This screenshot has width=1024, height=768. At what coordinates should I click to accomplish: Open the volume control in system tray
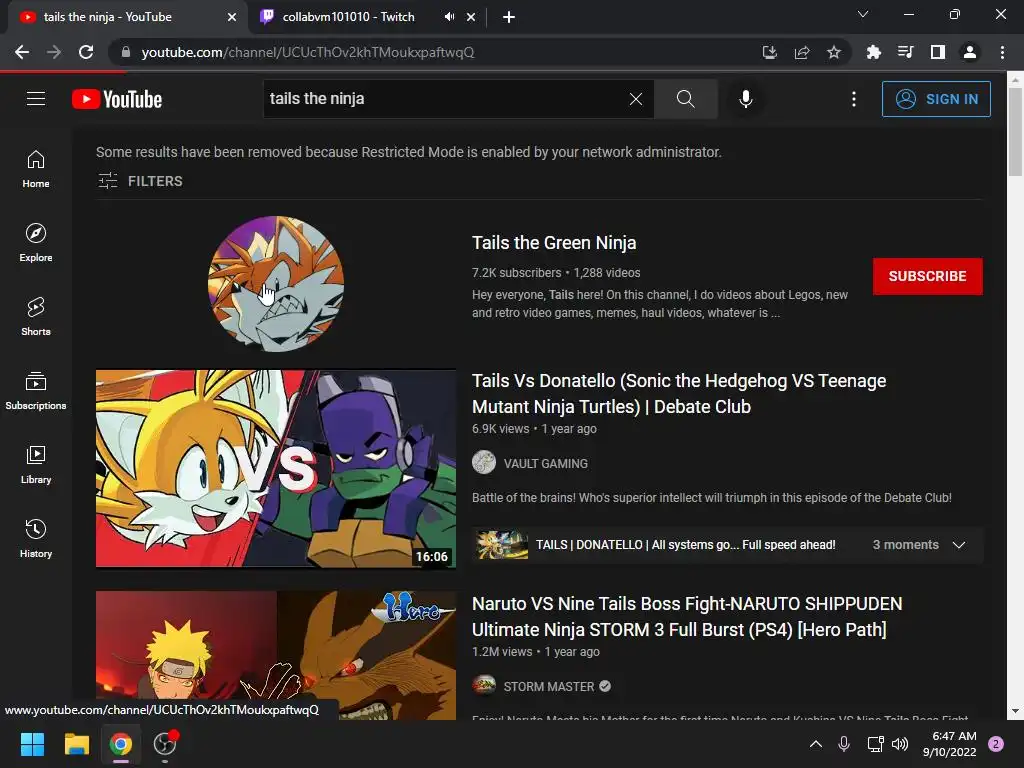point(900,744)
